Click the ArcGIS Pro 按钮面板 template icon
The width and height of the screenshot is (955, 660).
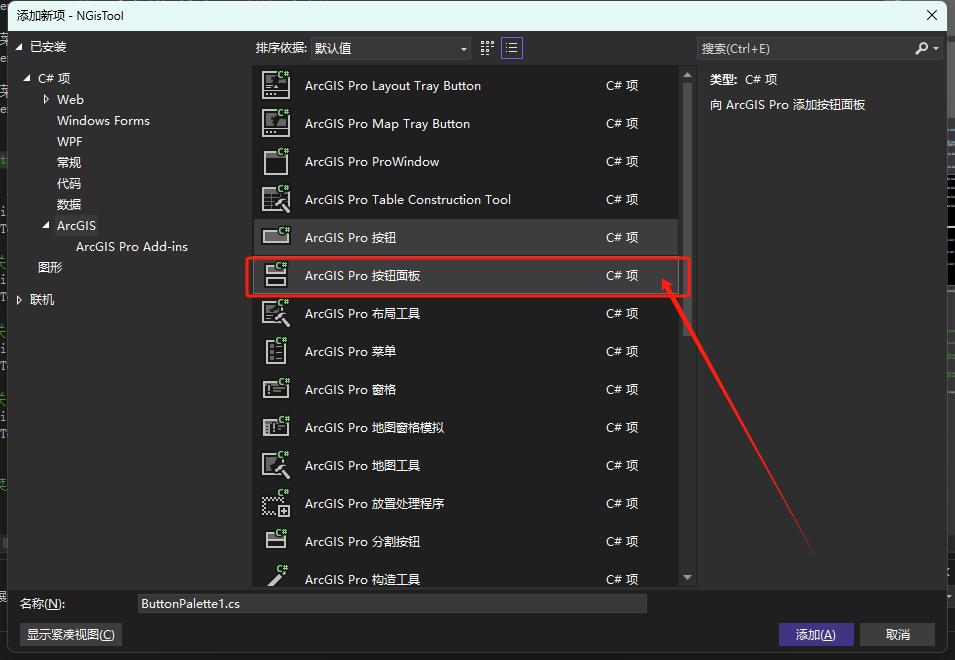[x=276, y=275]
